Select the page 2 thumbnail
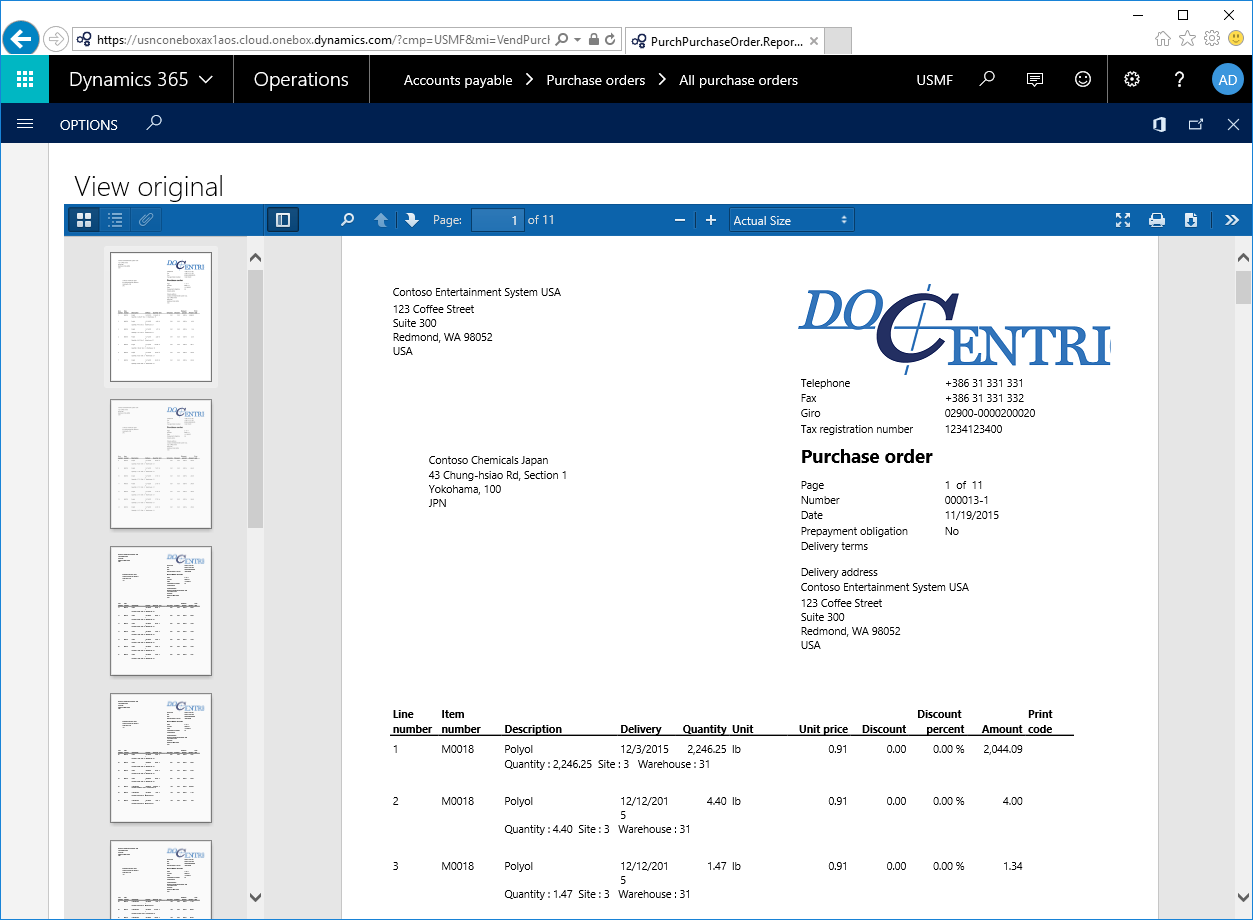The height and width of the screenshot is (920, 1253). tap(161, 464)
